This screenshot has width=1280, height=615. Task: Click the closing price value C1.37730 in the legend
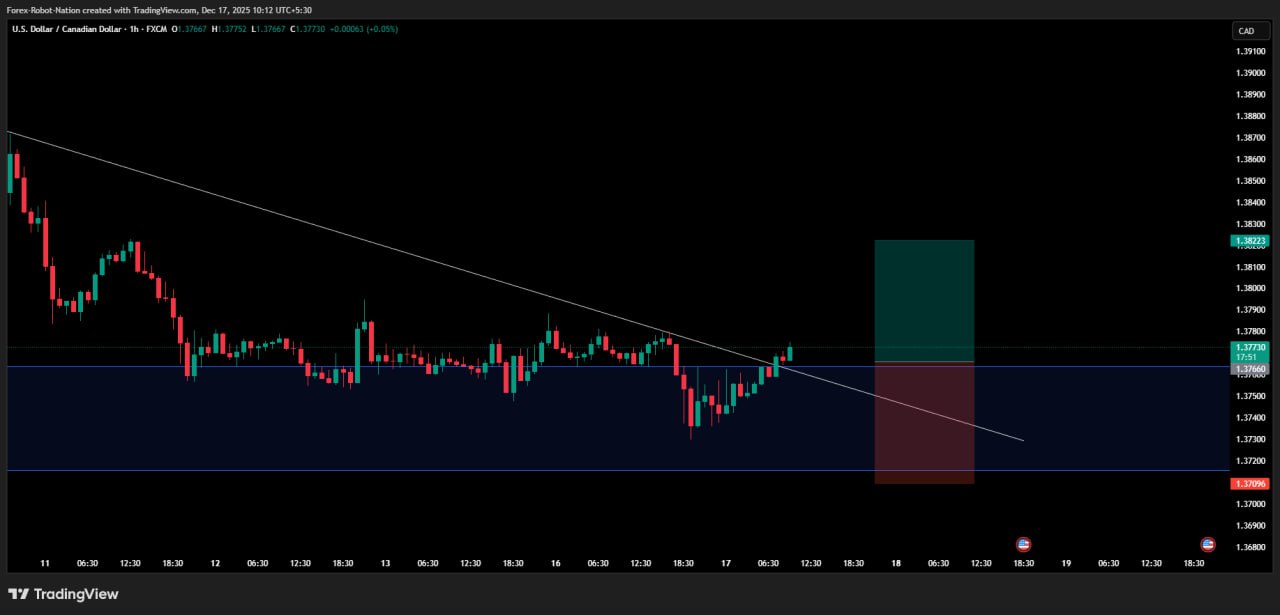point(313,29)
